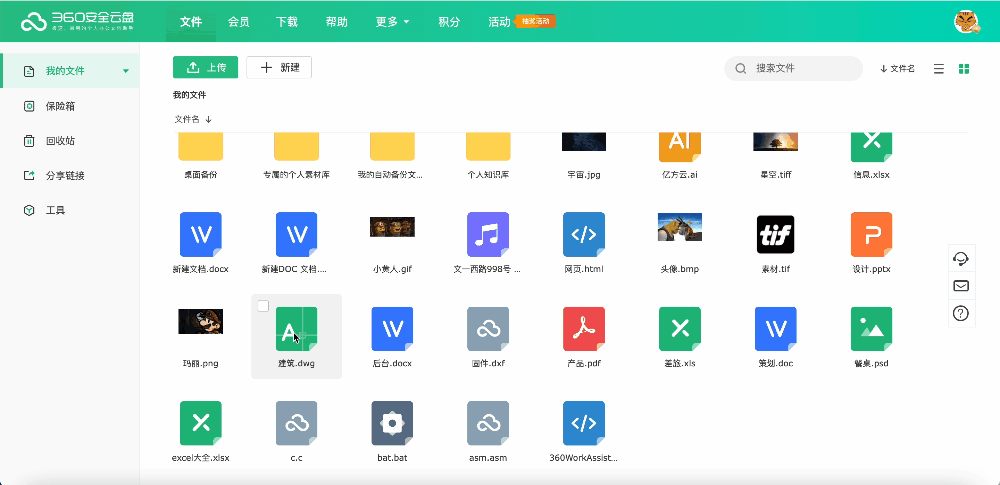Select the 信息.xlsx spreadsheet icon
Image resolution: width=1000 pixels, height=485 pixels.
click(871, 147)
